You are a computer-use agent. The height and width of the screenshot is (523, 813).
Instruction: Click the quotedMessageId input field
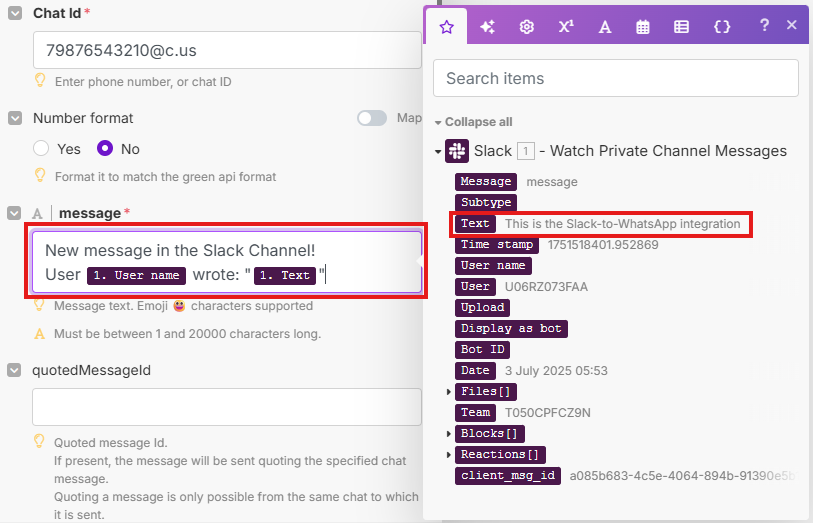point(226,407)
